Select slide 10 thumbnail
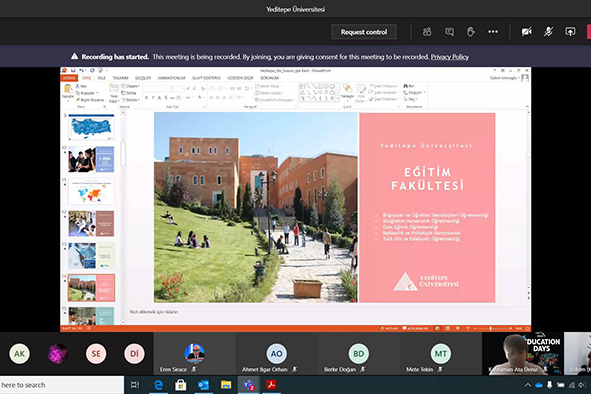Viewport: 591px width, 394px height. coord(91,159)
